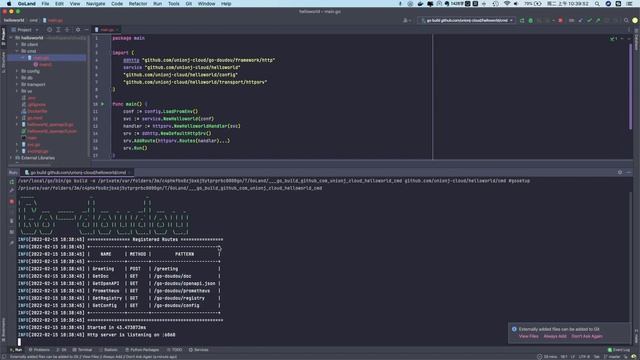Screen dimensions: 640x360
Task: Click the Git commit checkmark in toolbar
Action: click(589, 20)
